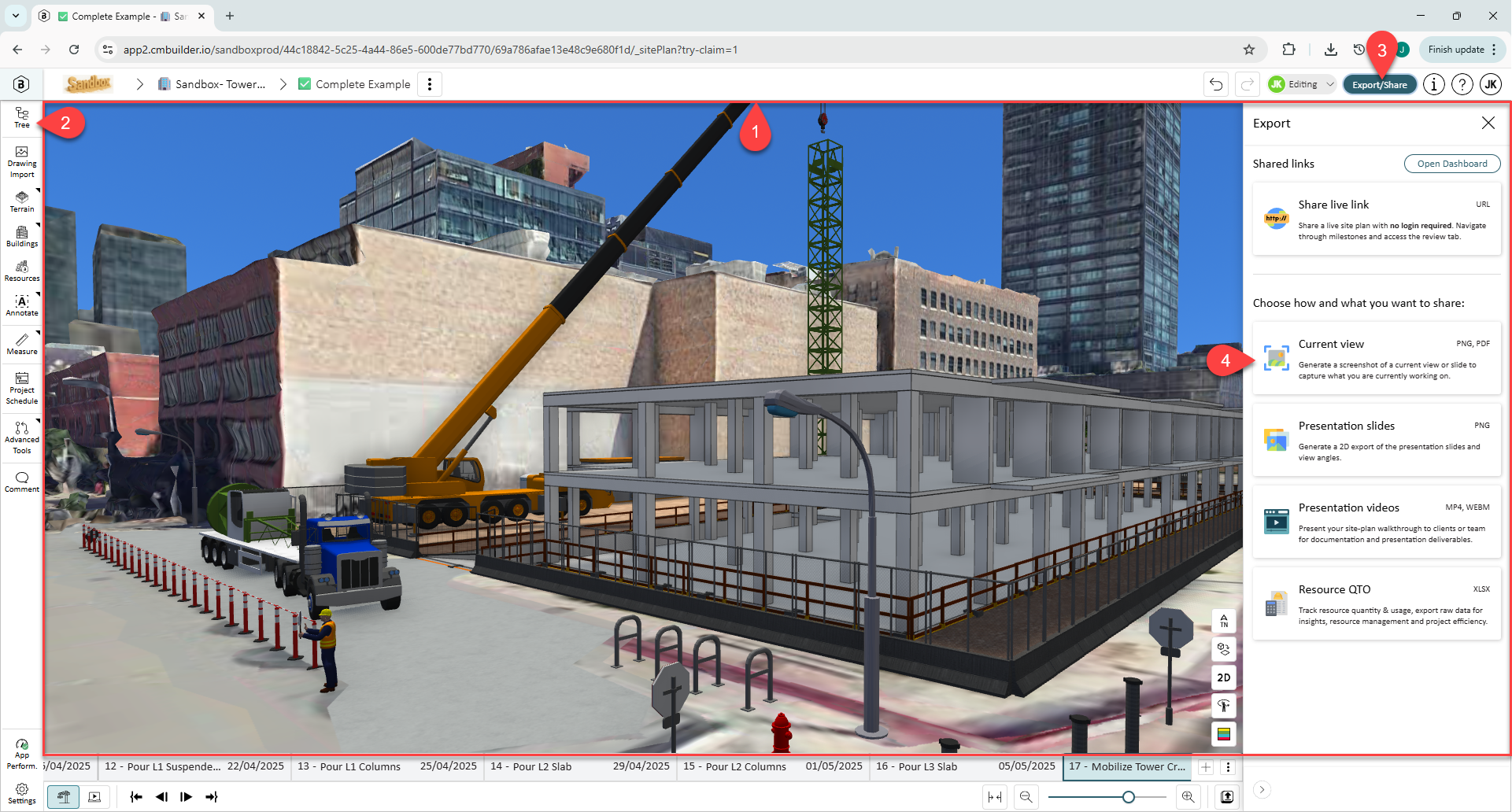Screen dimensions: 1512x812
Task: Open the Tree panel
Action: tap(22, 117)
